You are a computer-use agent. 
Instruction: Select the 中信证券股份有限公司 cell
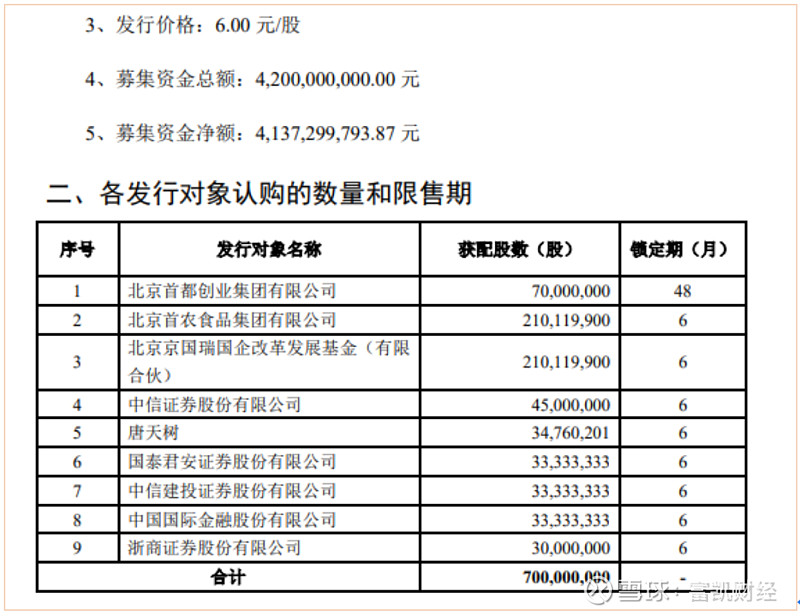(214, 405)
